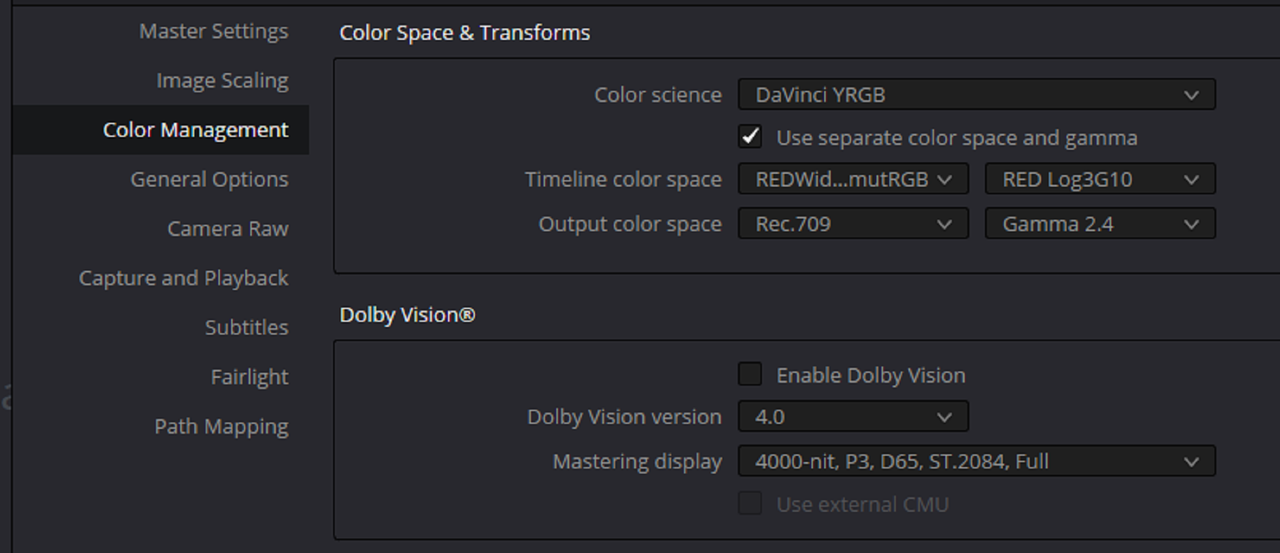1280x553 pixels.
Task: Open Fairlight settings page
Action: click(x=249, y=377)
